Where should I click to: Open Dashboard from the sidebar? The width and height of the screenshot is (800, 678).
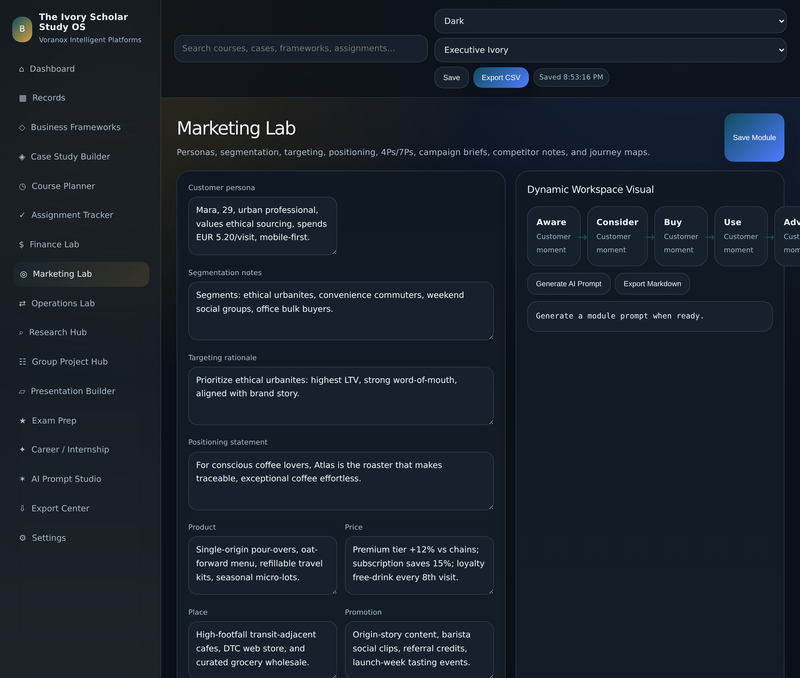[81, 69]
